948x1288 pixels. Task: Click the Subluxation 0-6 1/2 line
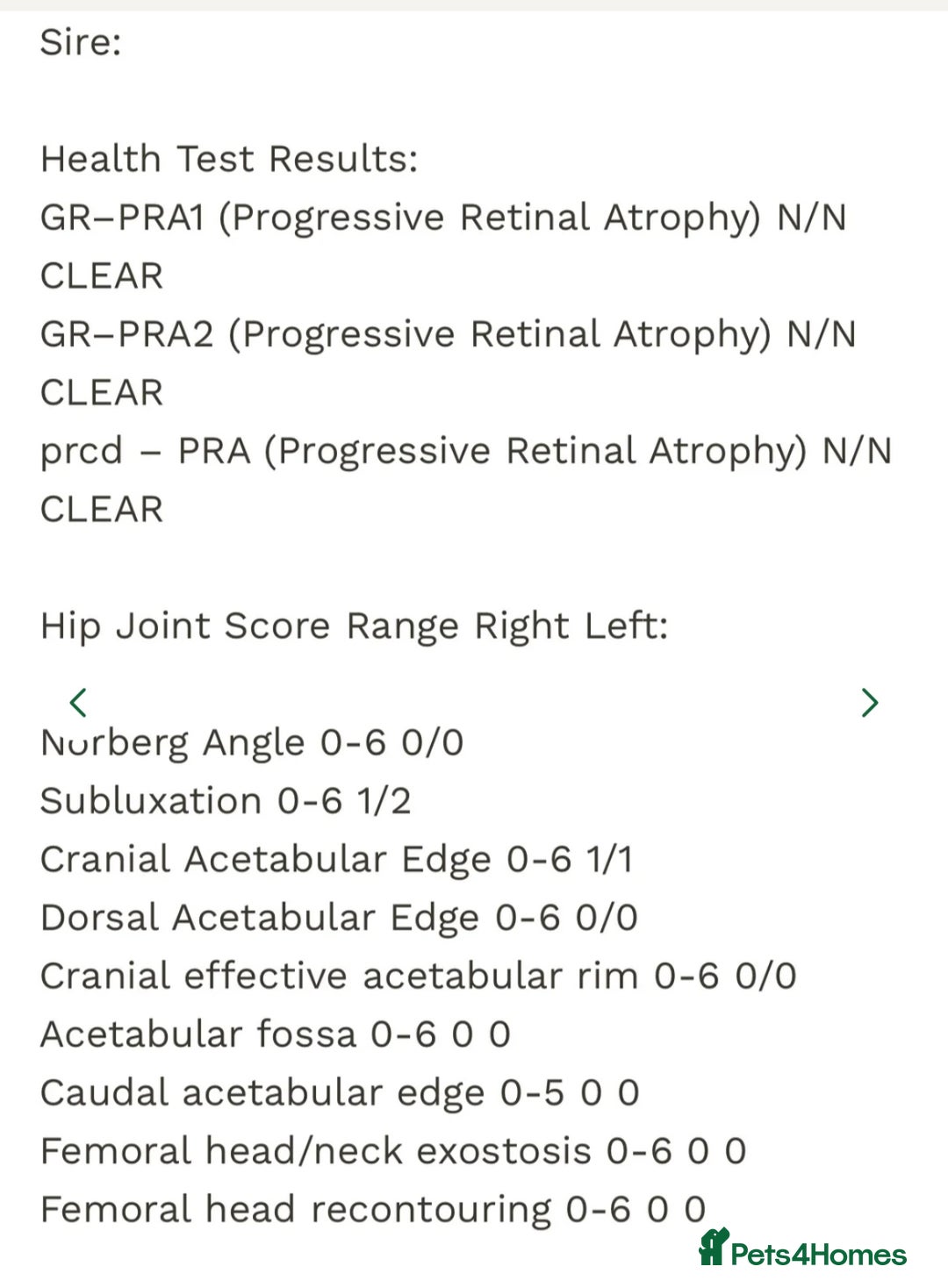click(x=226, y=801)
